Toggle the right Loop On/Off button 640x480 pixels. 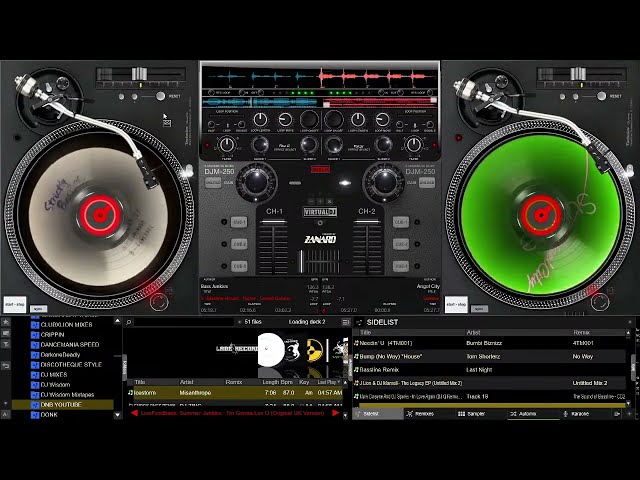(x=334, y=120)
